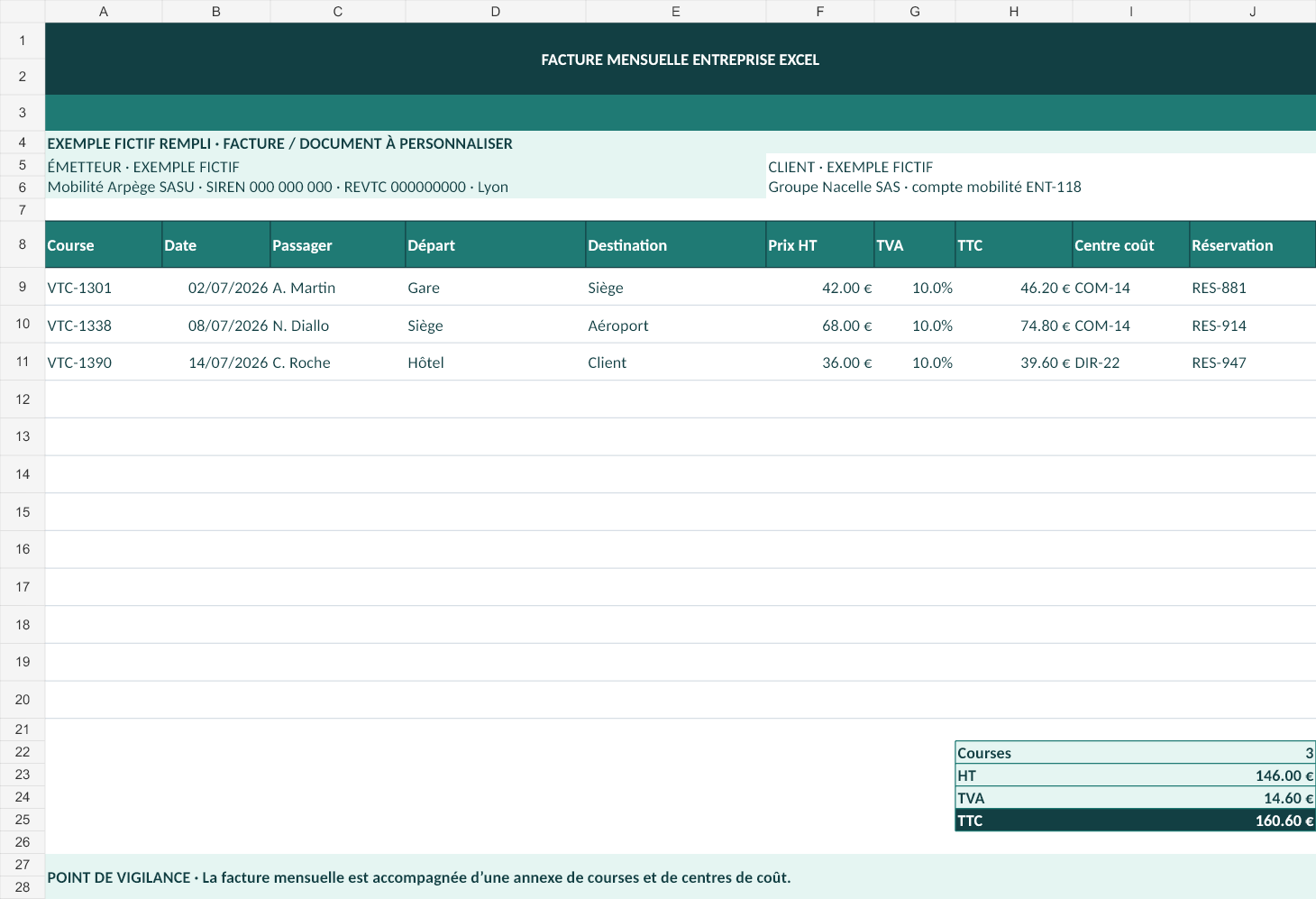The width and height of the screenshot is (1316, 899).
Task: Click the 36.00 € price cell
Action: pyautogui.click(x=820, y=362)
